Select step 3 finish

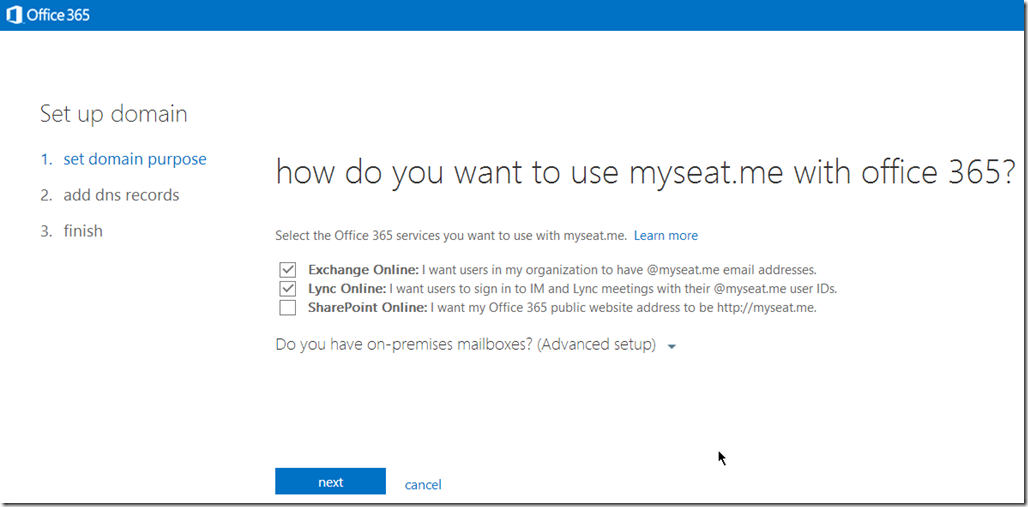[x=71, y=231]
